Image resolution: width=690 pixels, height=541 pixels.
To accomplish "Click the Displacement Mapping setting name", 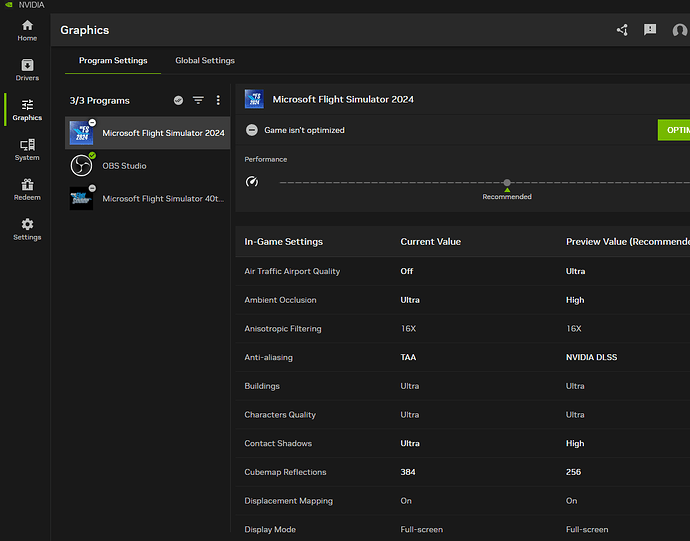I will [x=289, y=501].
